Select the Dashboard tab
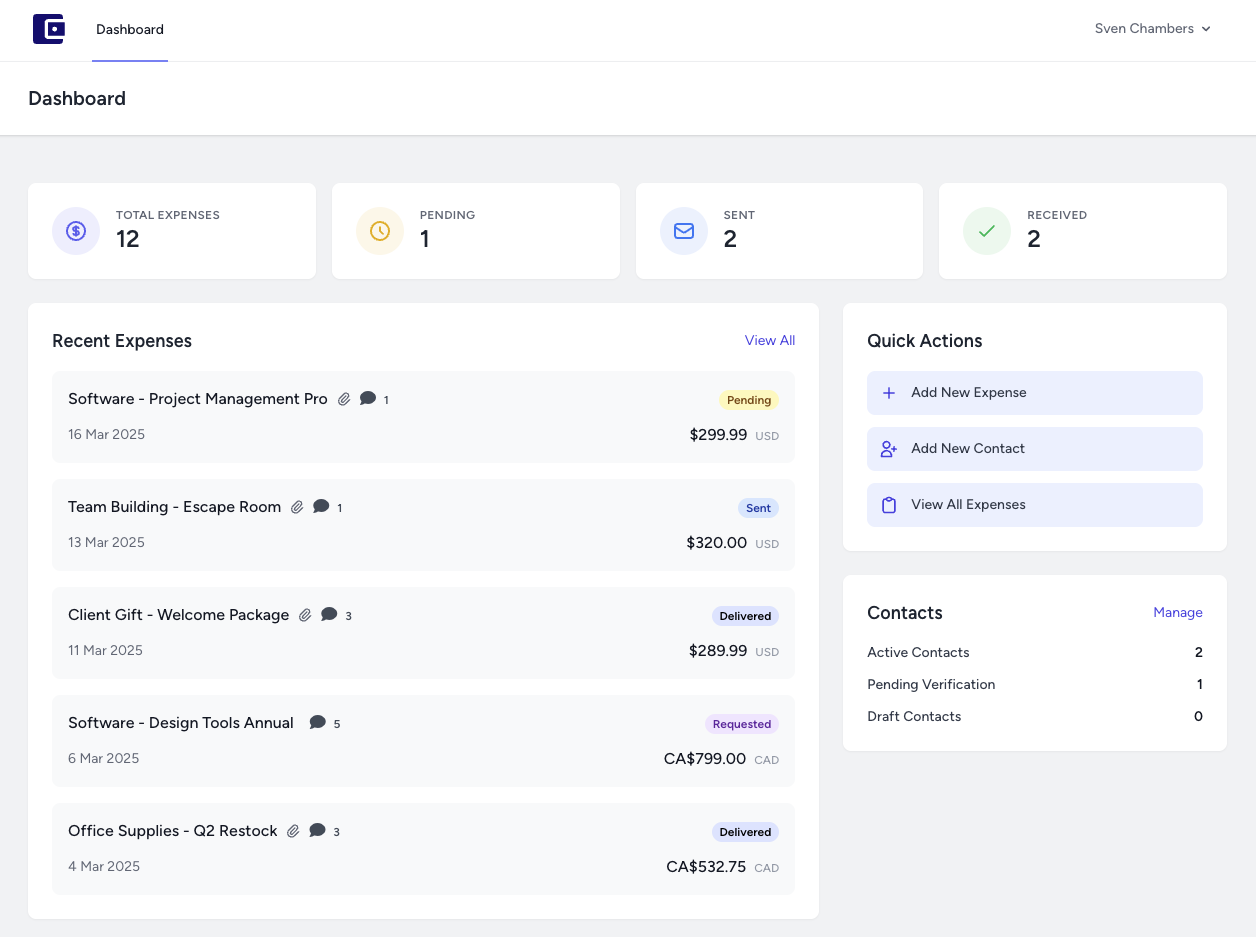 tap(130, 29)
